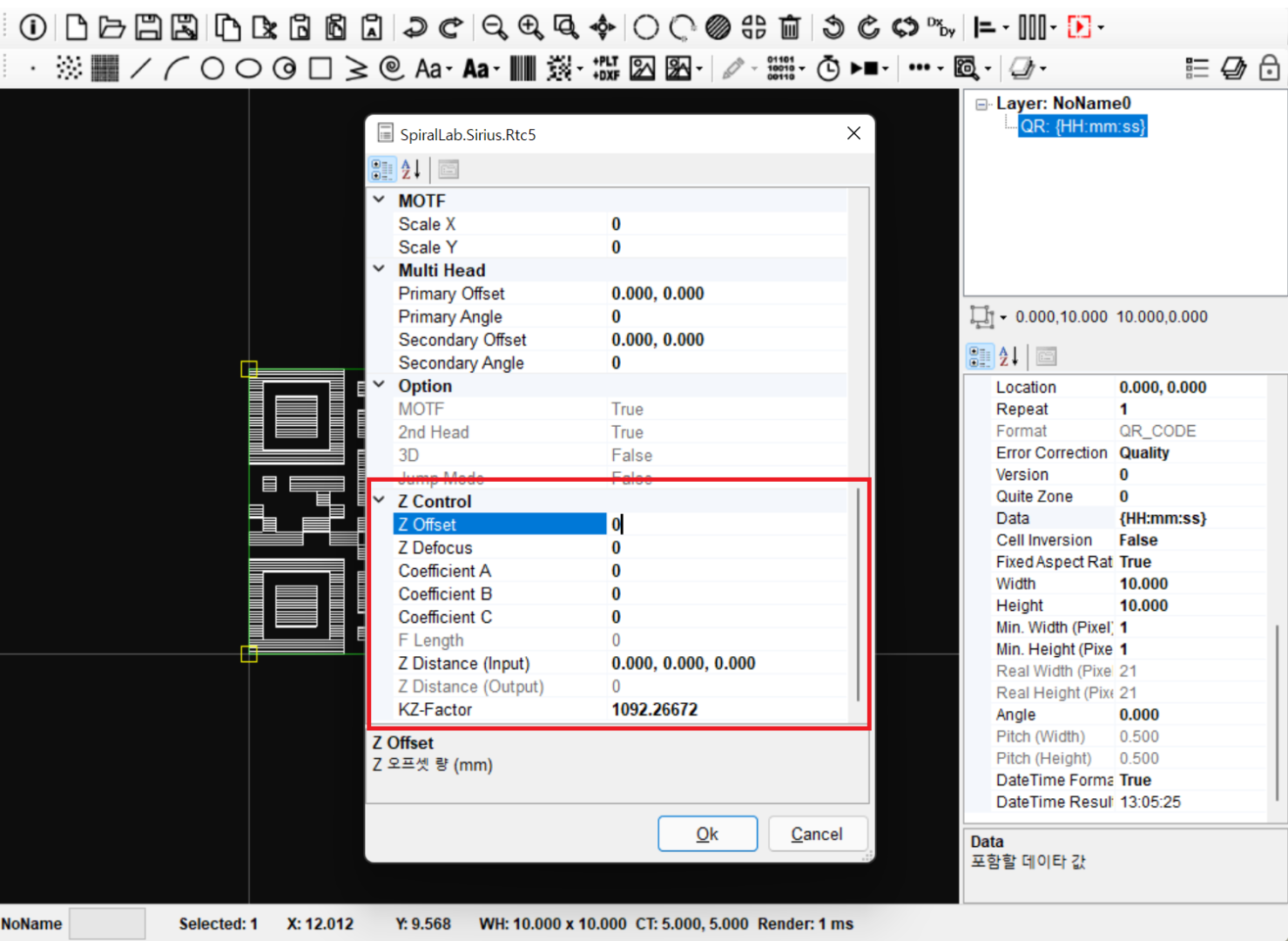Image resolution: width=1288 pixels, height=941 pixels.
Task: Click the QR code on the canvas
Action: [x=306, y=511]
